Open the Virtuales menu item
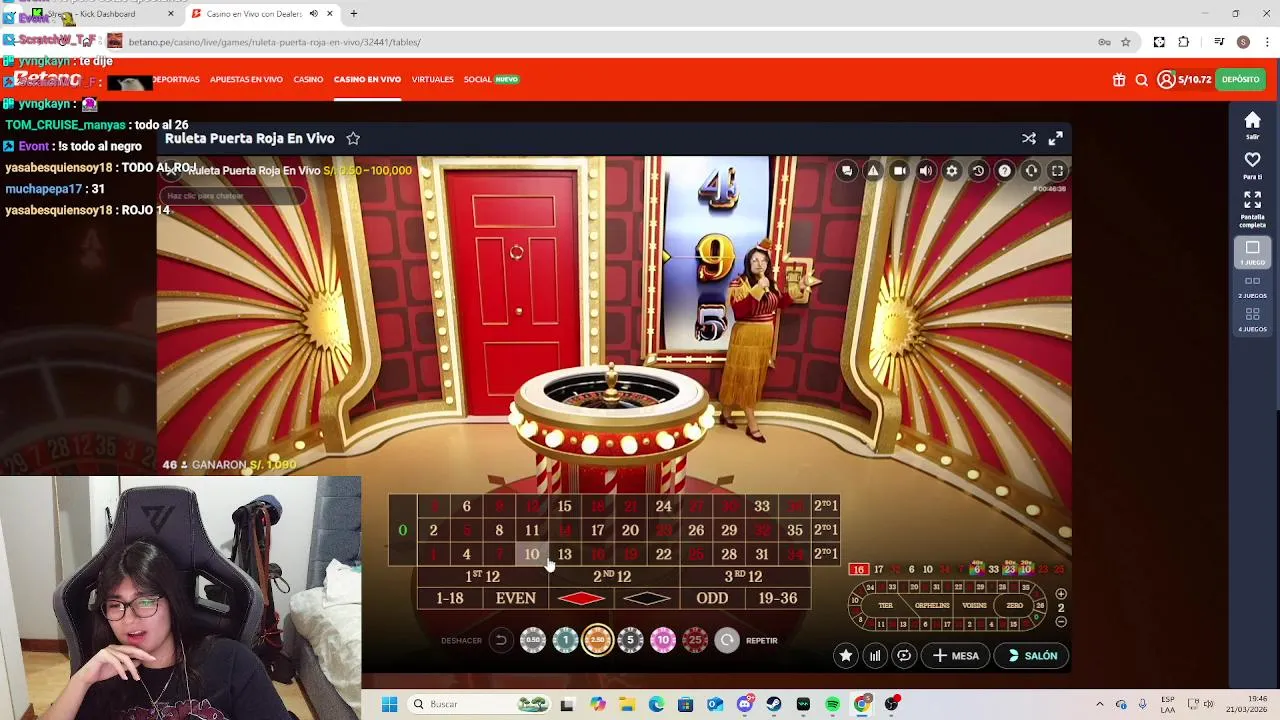 coord(432,80)
